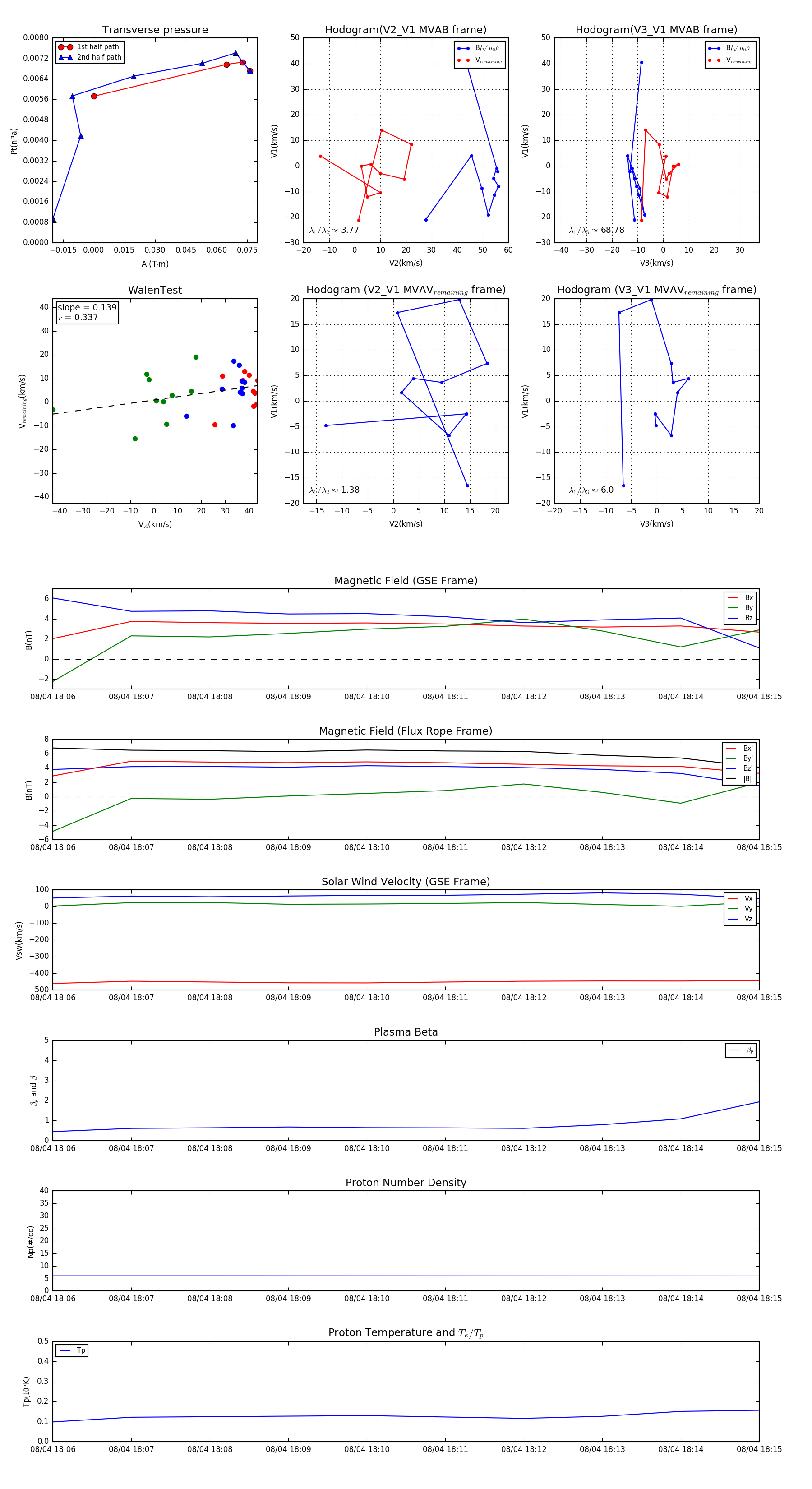Click the 'Magnetic Field (GSE Frame)' title
812x1489 pixels.
(406, 581)
